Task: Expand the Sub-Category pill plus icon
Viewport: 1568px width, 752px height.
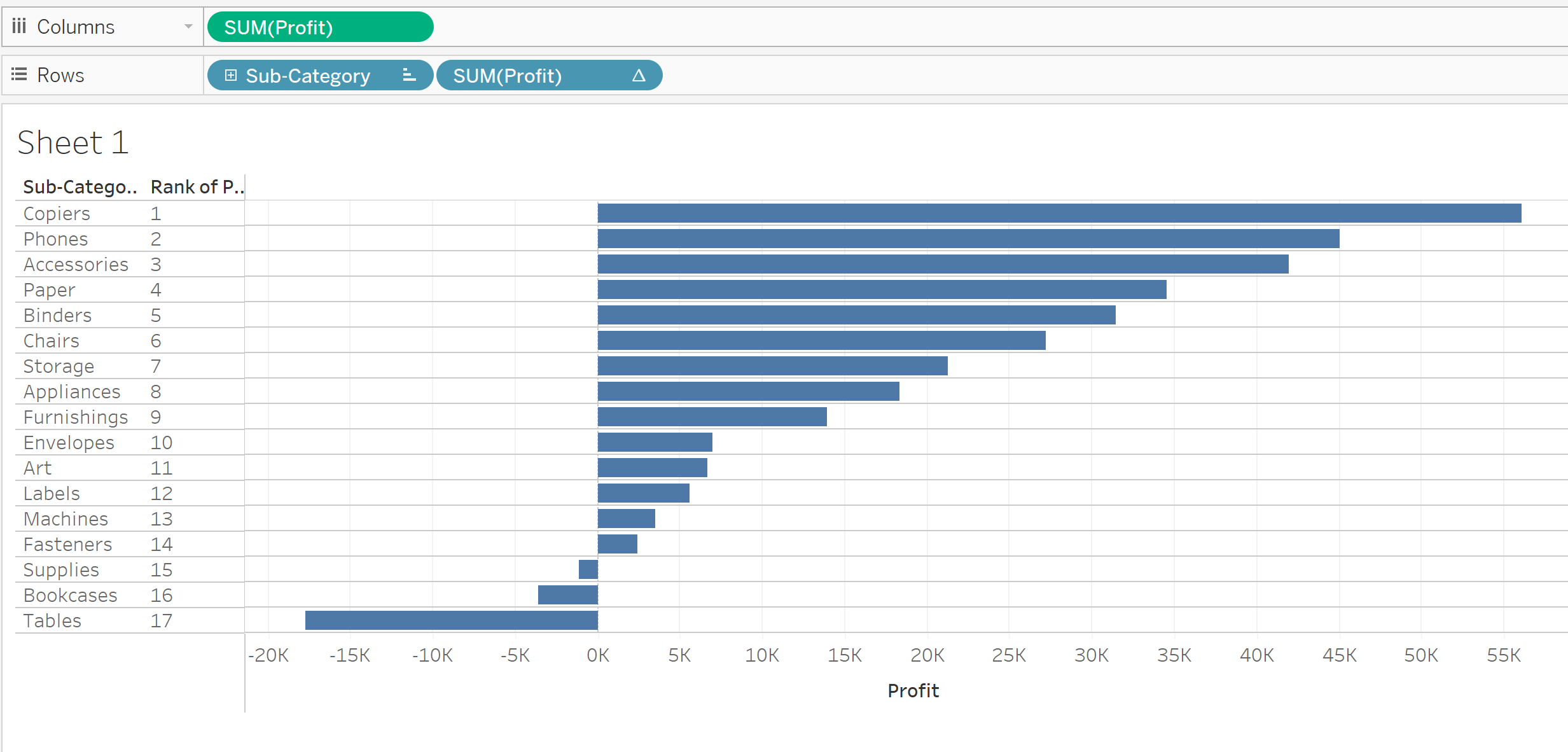Action: click(231, 75)
